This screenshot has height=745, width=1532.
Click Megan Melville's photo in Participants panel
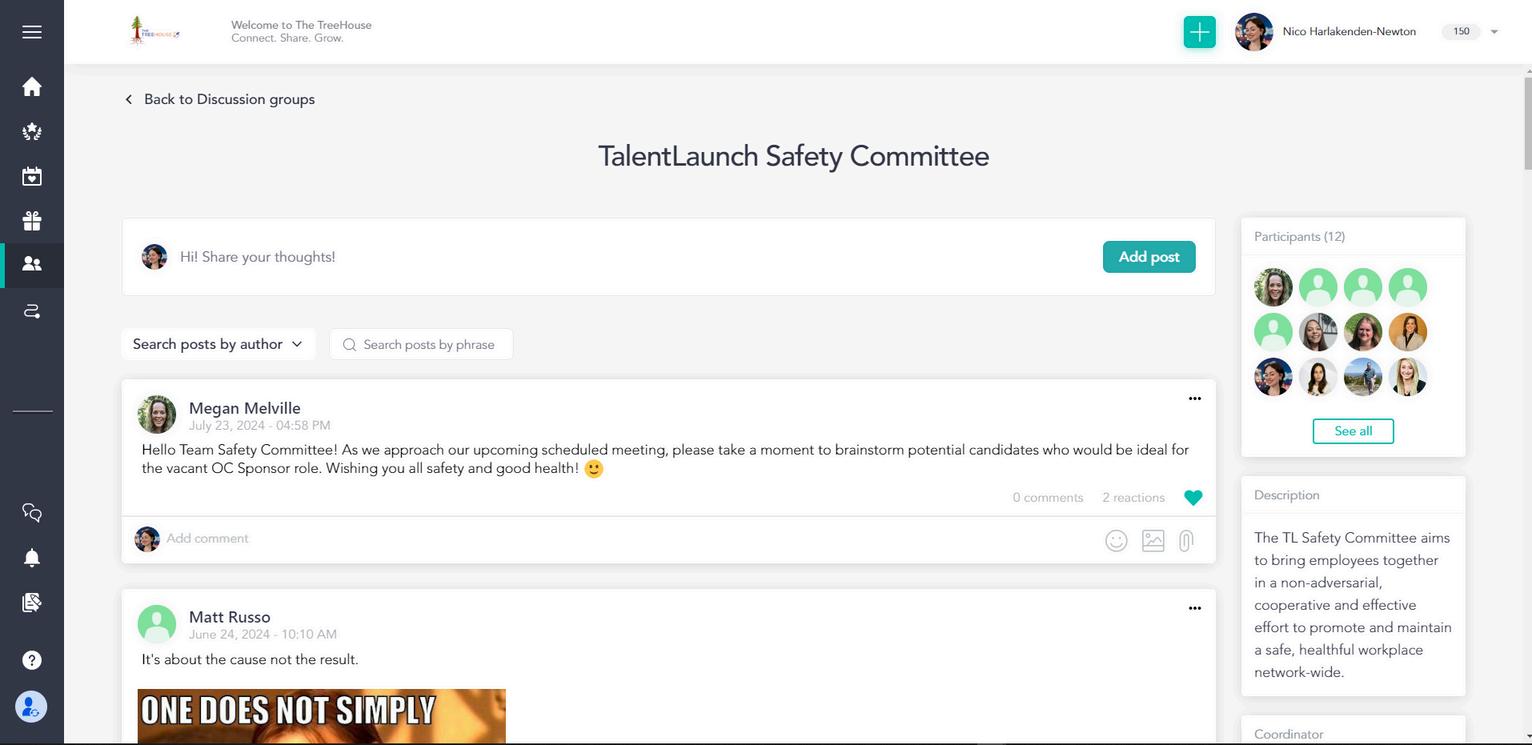point(1273,287)
